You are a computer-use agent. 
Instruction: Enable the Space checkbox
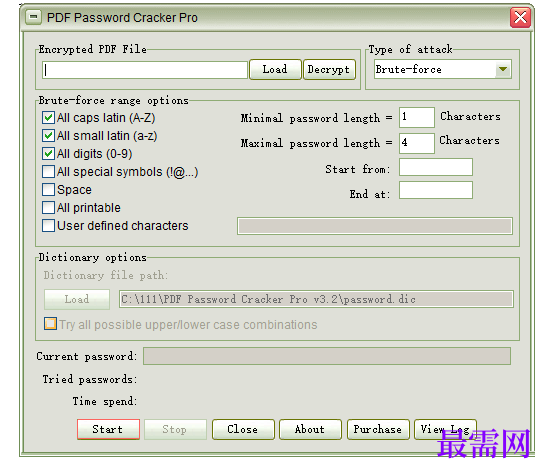coord(48,189)
